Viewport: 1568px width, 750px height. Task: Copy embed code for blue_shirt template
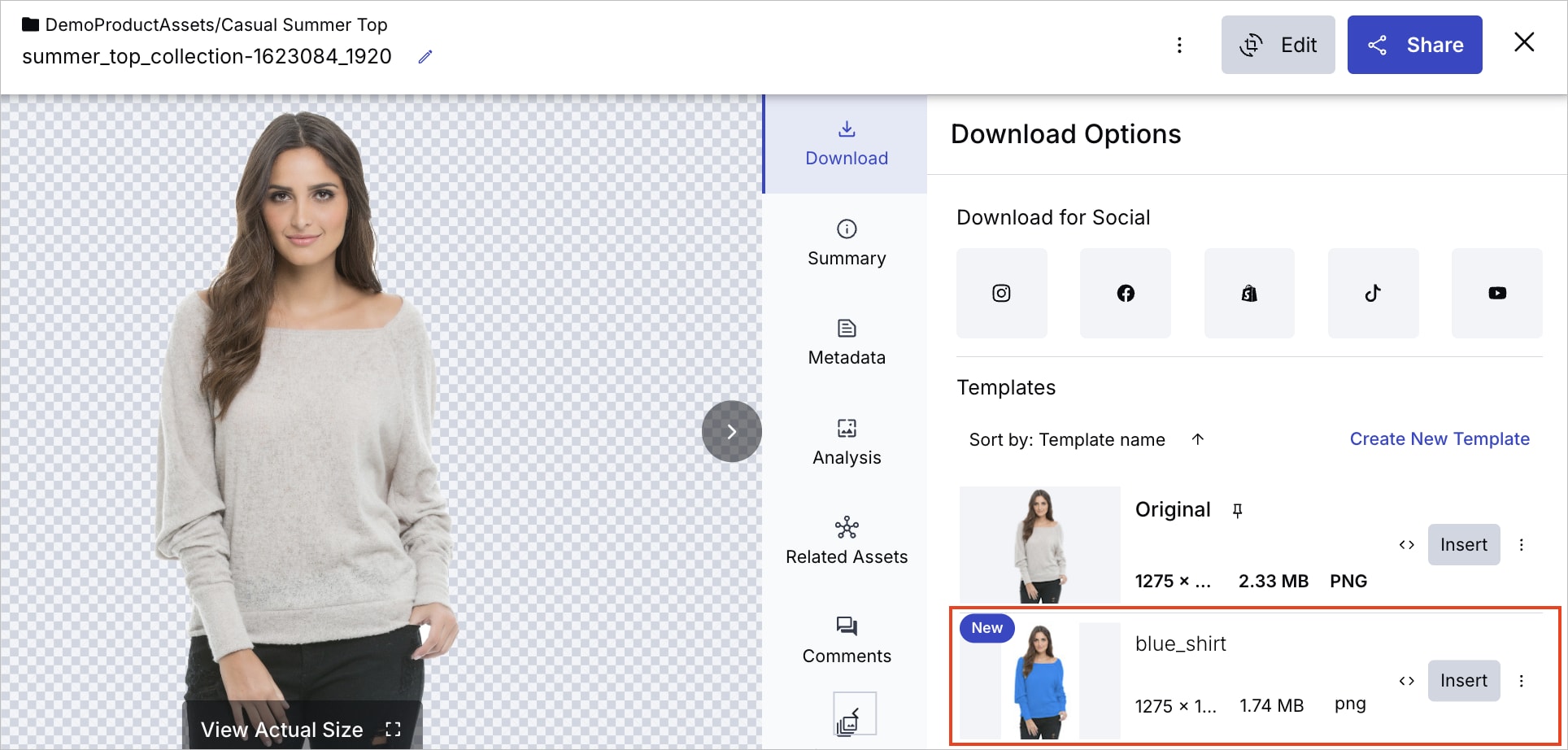pyautogui.click(x=1406, y=681)
